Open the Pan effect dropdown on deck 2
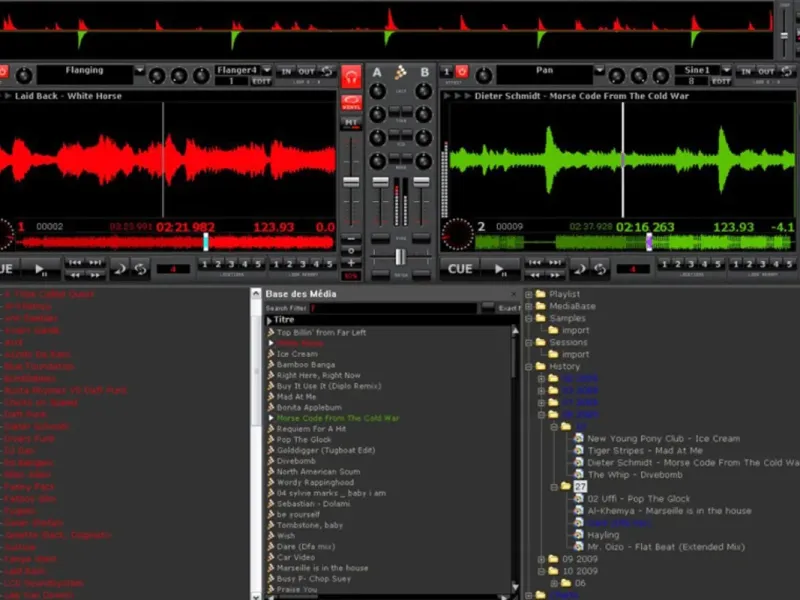This screenshot has height=600, width=800. pos(599,70)
